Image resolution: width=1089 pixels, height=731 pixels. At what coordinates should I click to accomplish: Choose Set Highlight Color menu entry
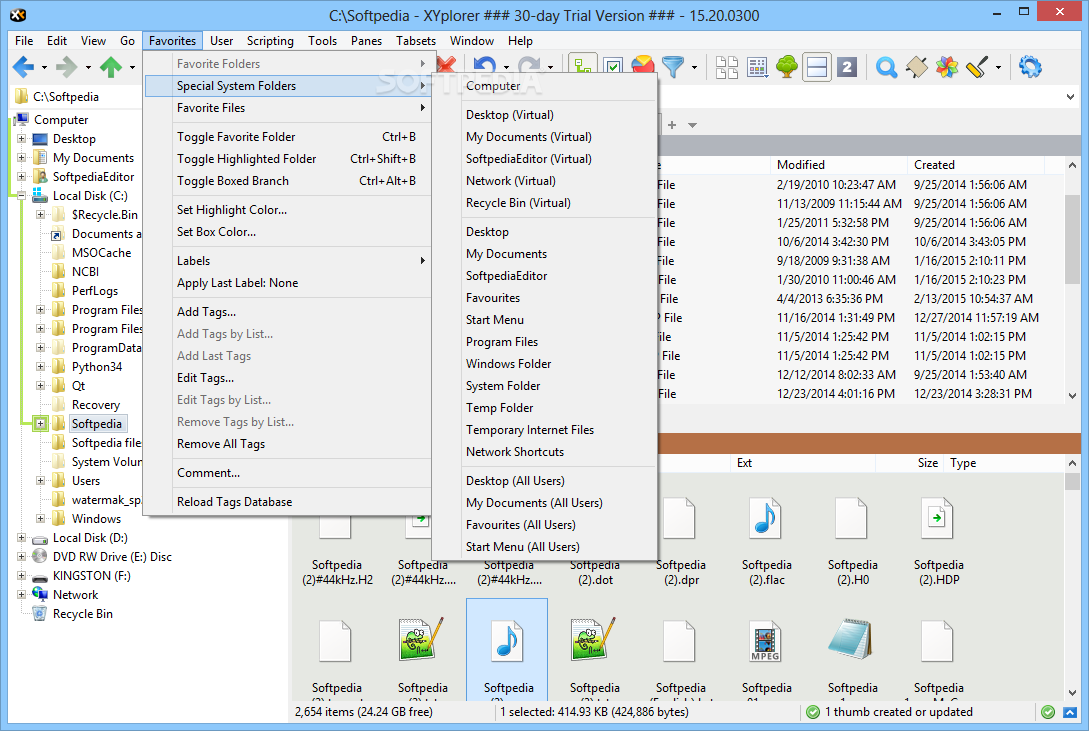(x=288, y=210)
